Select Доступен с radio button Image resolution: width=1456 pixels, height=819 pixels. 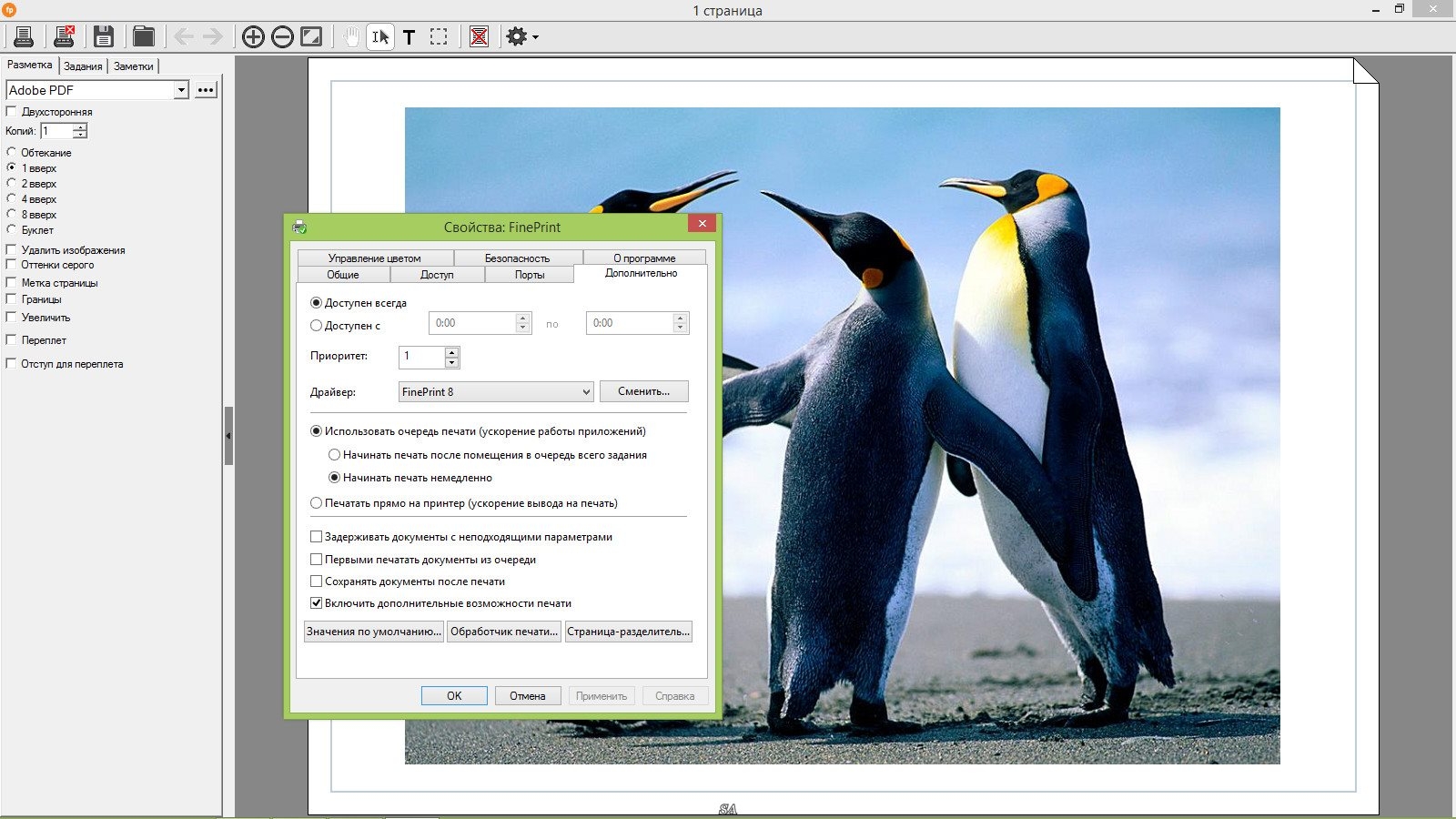[x=316, y=325]
